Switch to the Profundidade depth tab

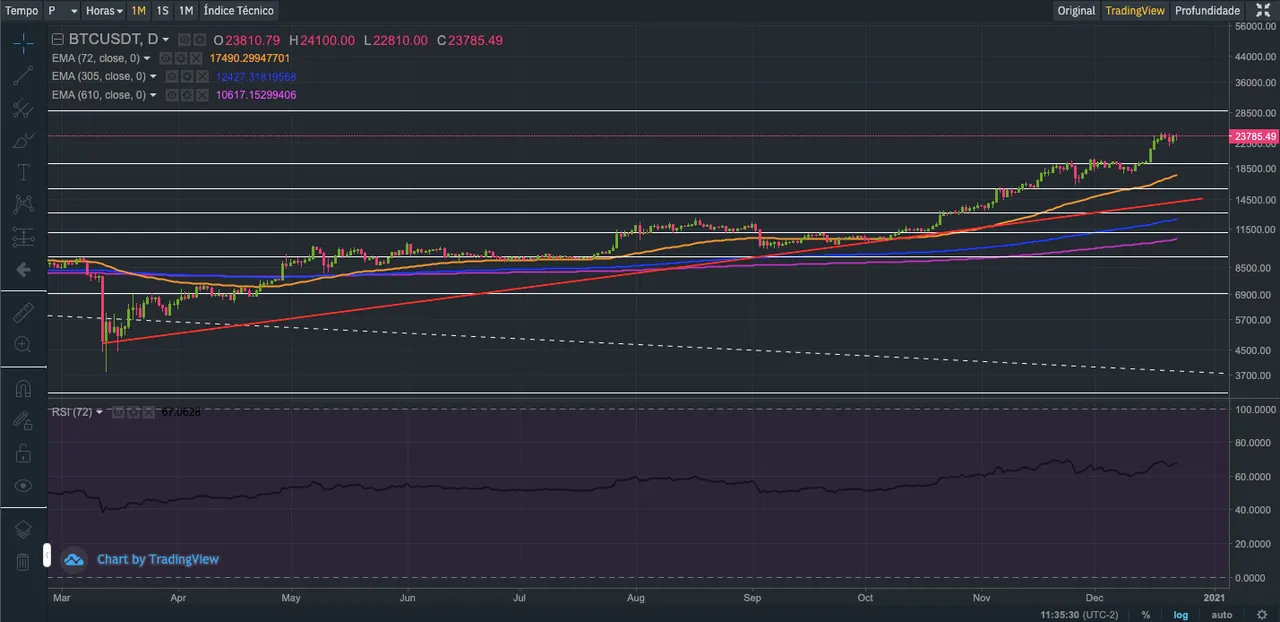tap(1208, 10)
